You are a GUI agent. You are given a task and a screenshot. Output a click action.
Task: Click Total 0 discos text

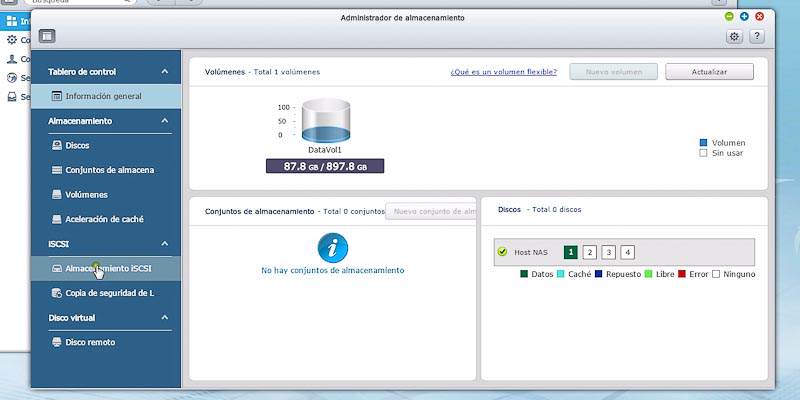coord(557,210)
